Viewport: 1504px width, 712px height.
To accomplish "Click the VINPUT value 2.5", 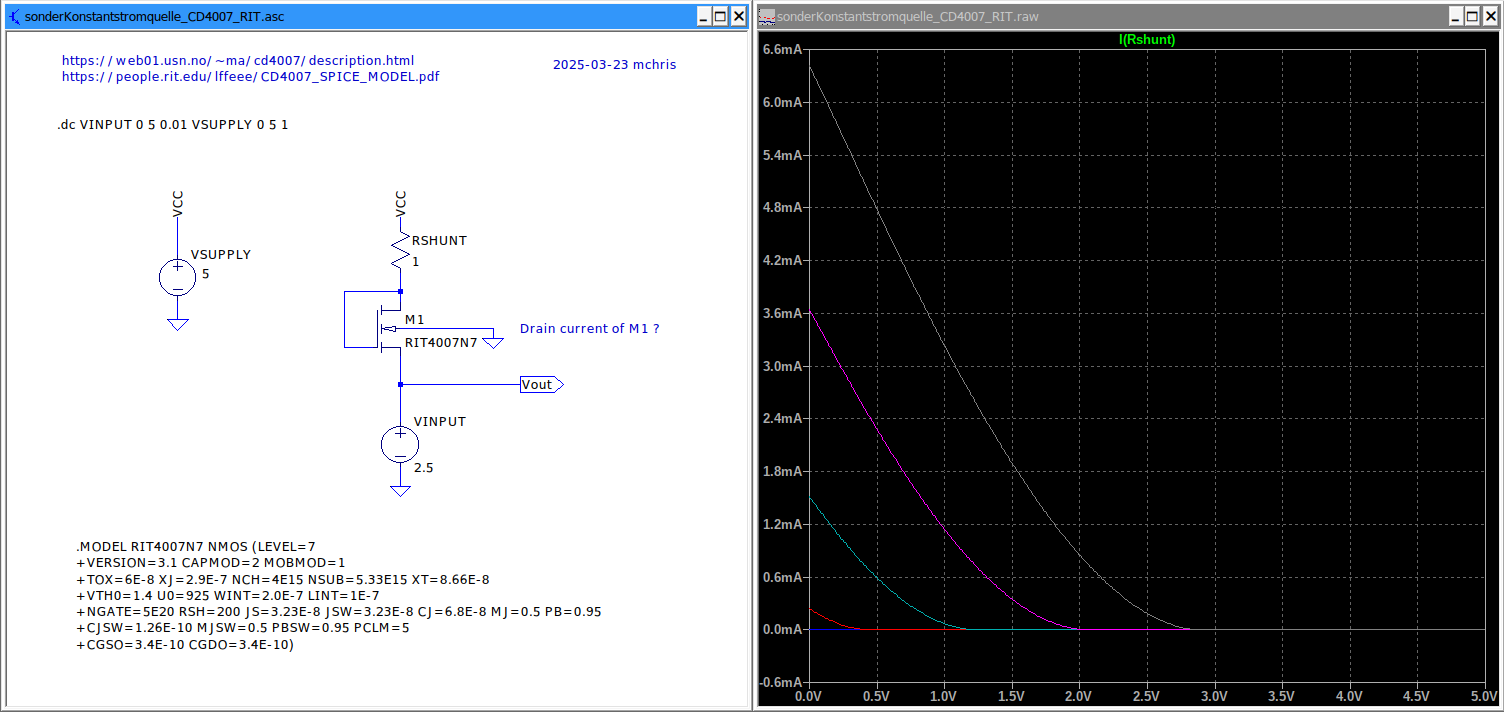I will [424, 468].
